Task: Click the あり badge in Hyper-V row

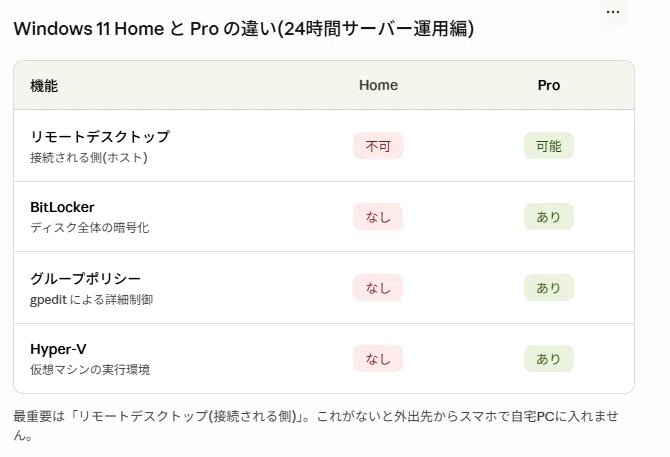Action: [x=549, y=359]
